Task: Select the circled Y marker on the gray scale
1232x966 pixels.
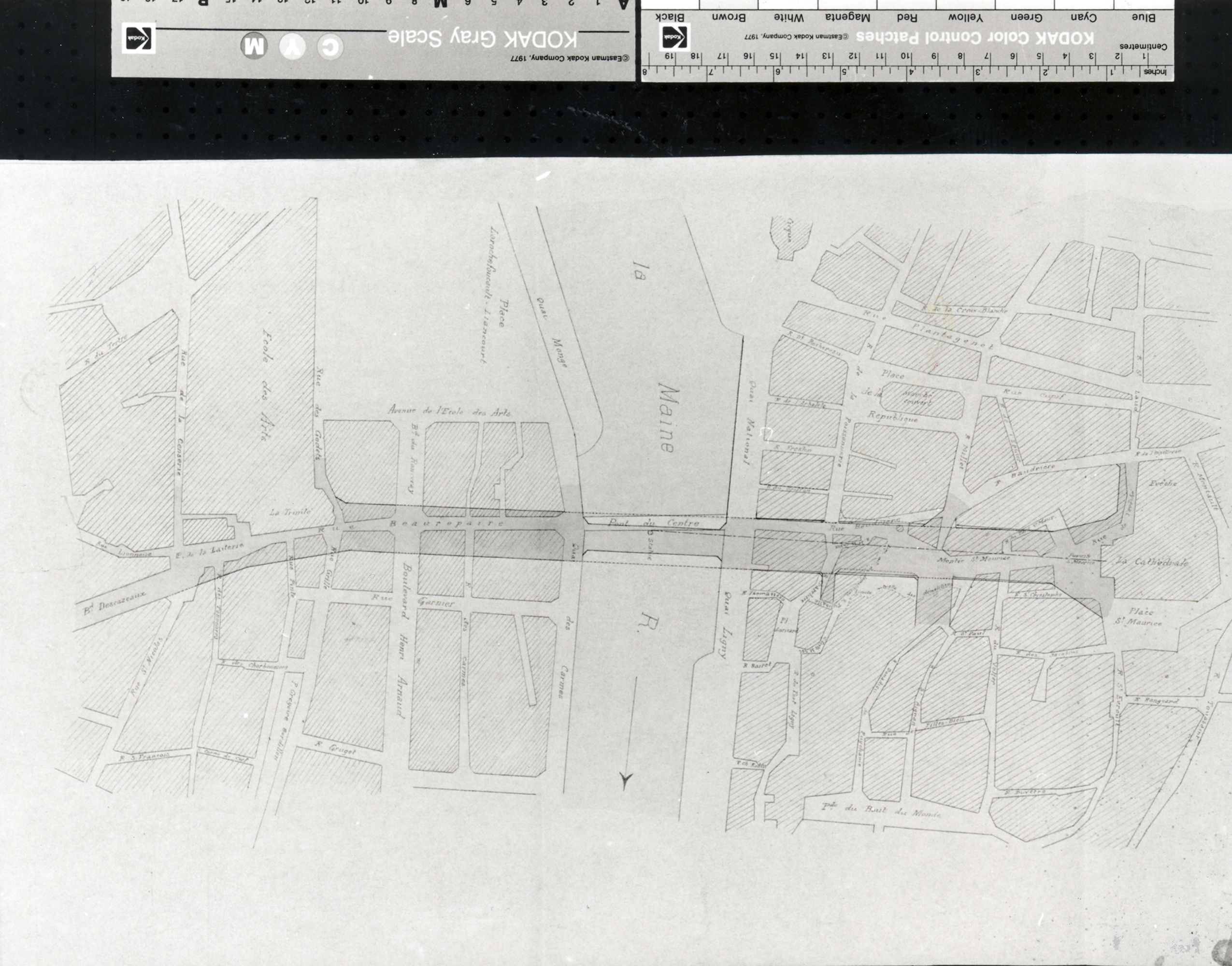Action: coord(292,46)
